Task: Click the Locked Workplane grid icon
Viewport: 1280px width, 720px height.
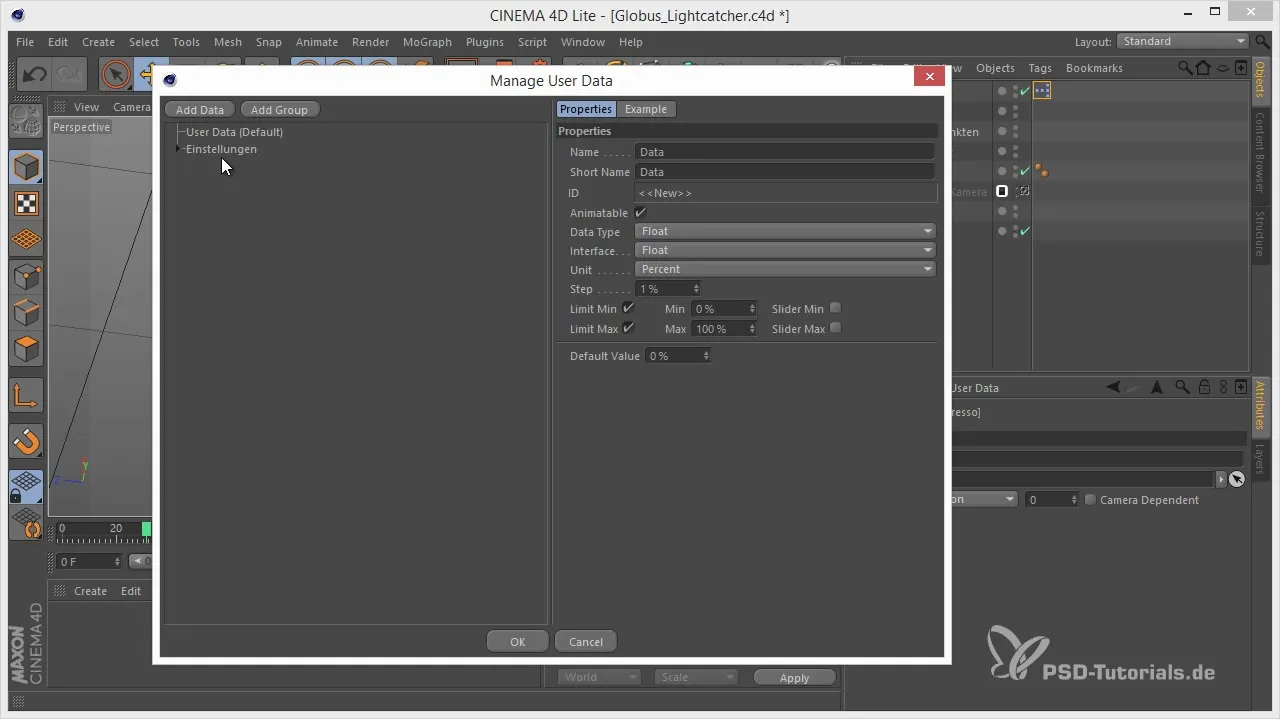Action: tap(26, 486)
